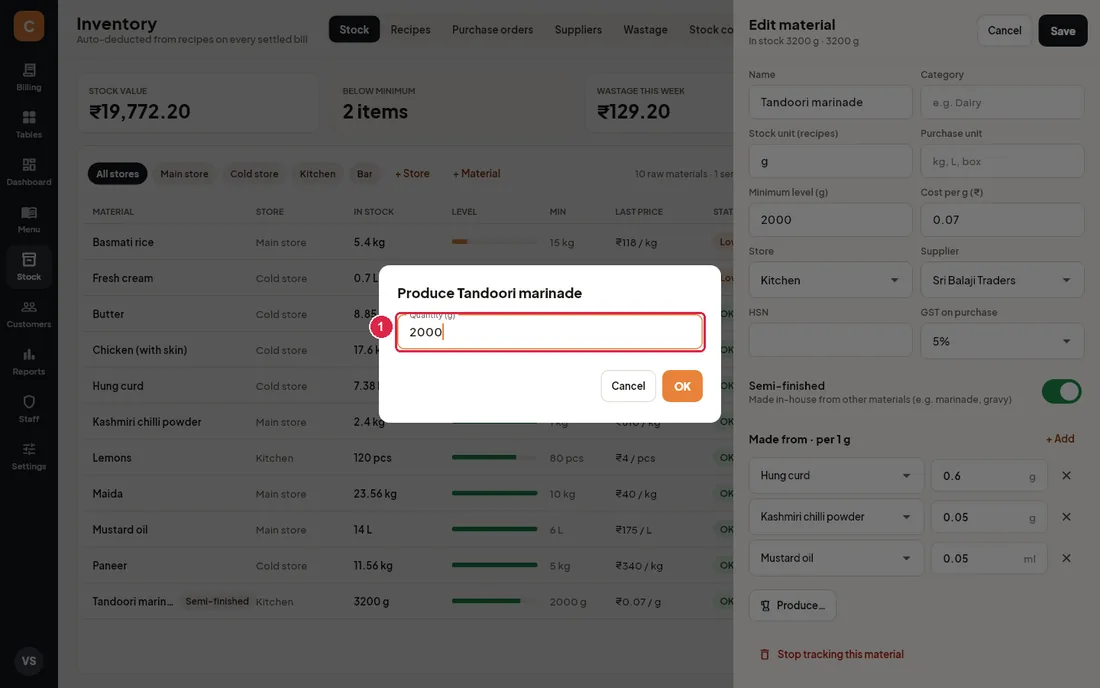Switch to the Stock tab
Image resolution: width=1100 pixels, height=688 pixels.
point(354,29)
